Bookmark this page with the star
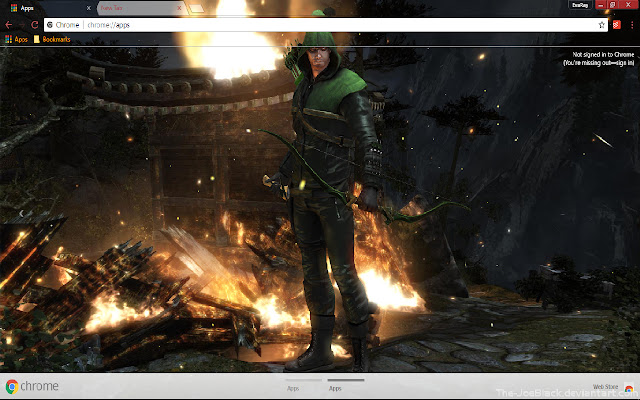Viewport: 640px width, 400px height. [x=601, y=25]
